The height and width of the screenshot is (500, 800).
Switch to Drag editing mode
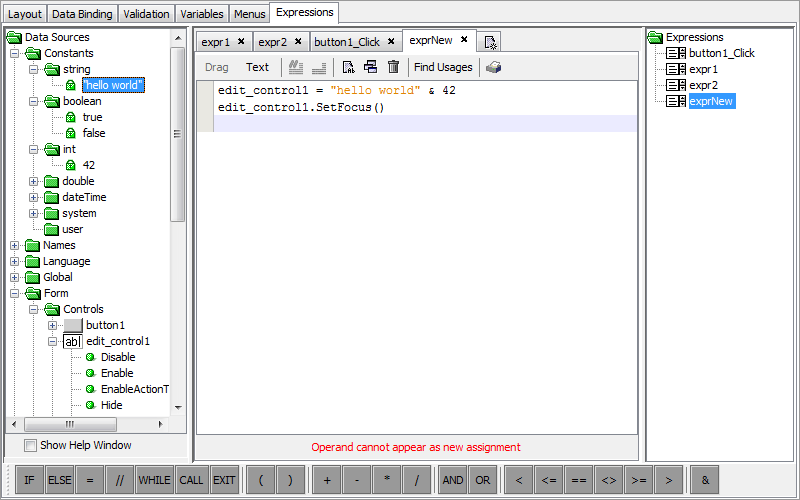217,67
